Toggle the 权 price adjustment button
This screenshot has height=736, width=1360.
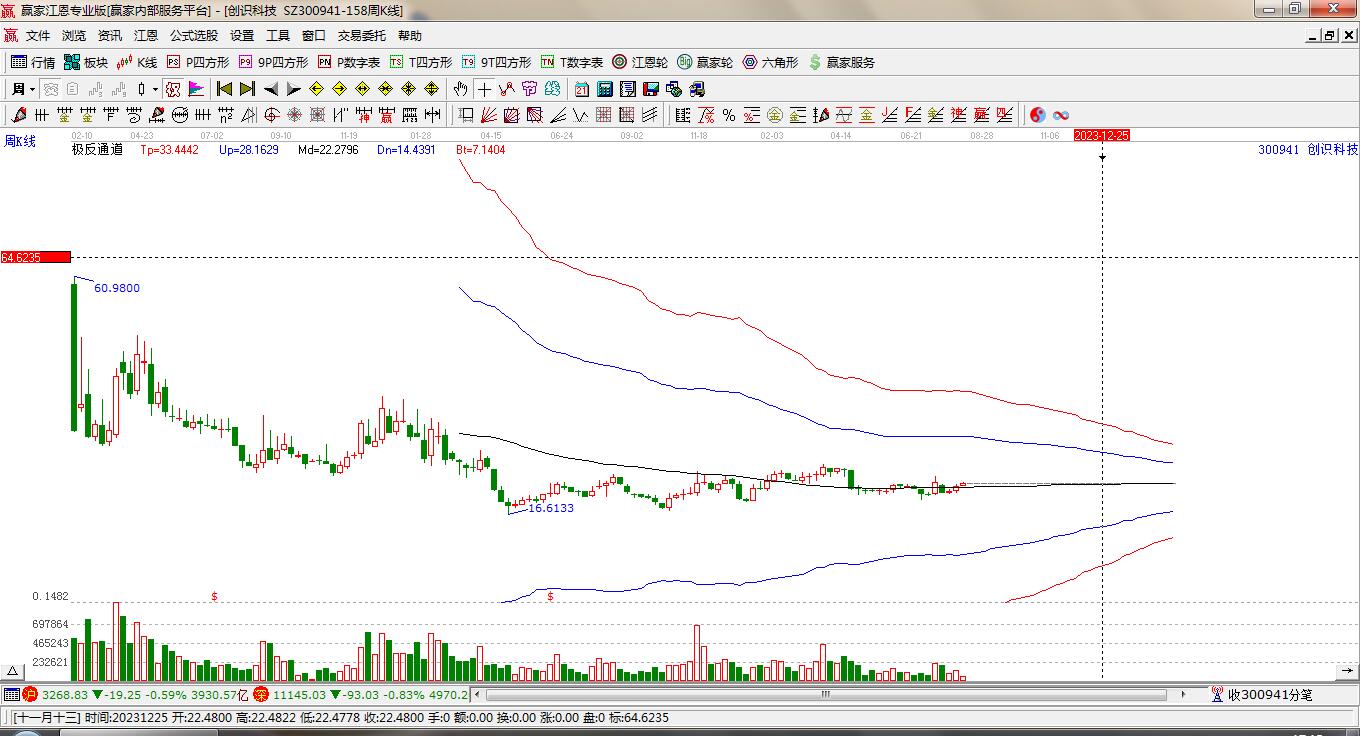173,89
